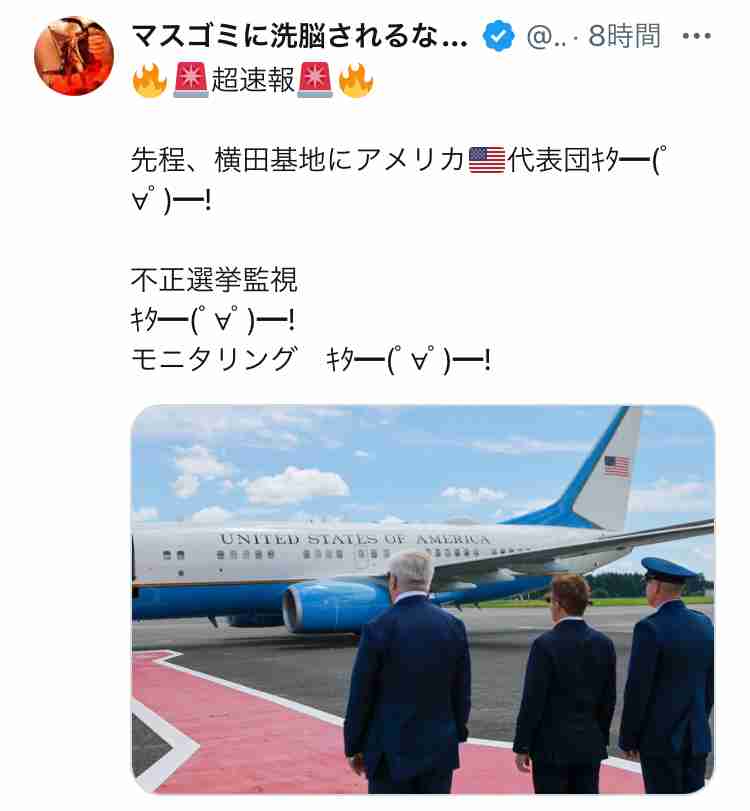Open the attached airplane photo
The height and width of the screenshot is (811, 750).
[x=423, y=599]
